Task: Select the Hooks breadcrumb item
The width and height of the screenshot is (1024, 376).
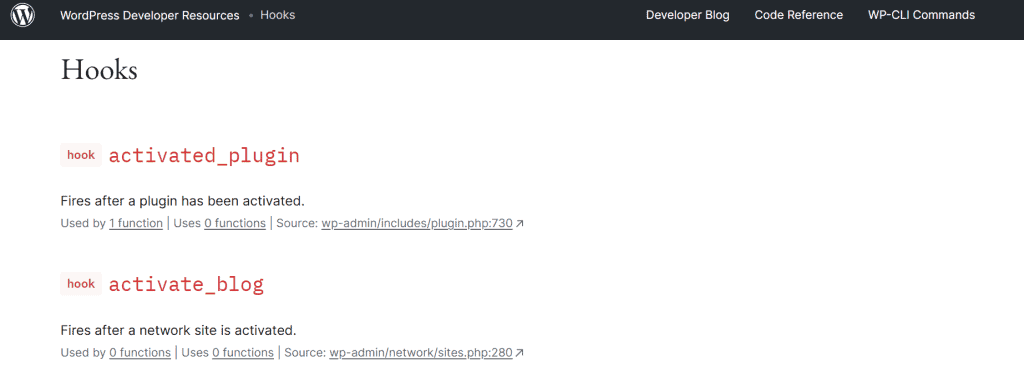Action: tap(278, 15)
